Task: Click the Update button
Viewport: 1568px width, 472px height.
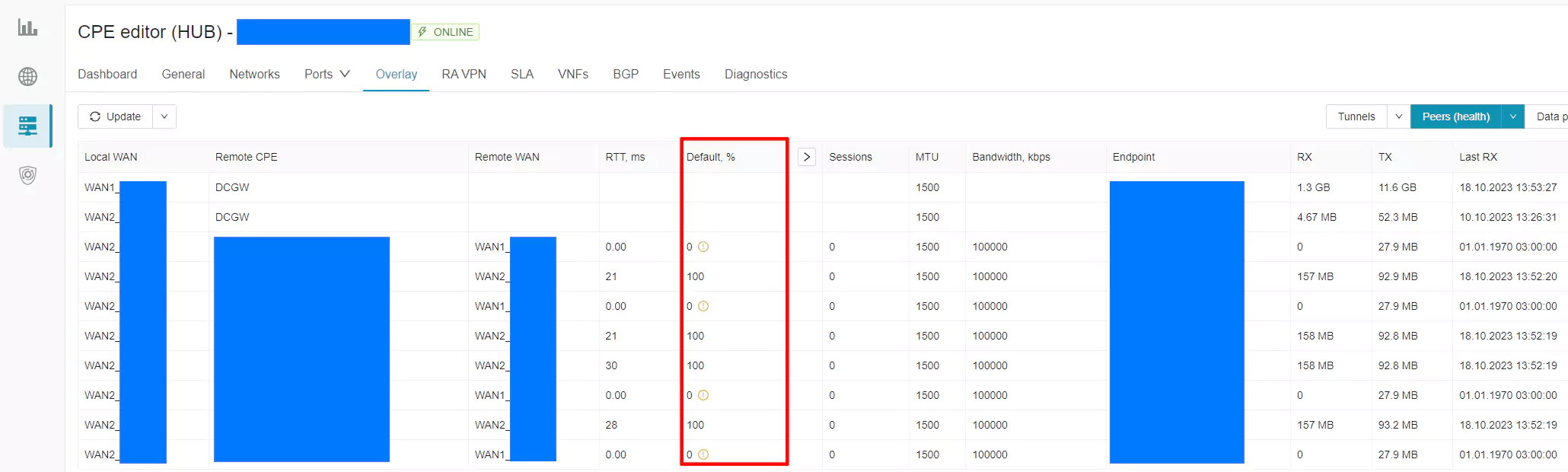Action: (116, 116)
